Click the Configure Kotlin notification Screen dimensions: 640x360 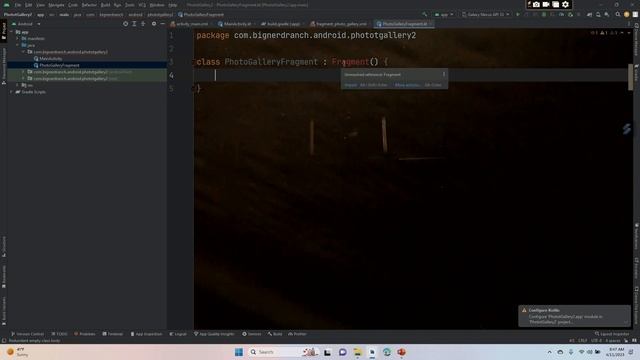tap(575, 316)
